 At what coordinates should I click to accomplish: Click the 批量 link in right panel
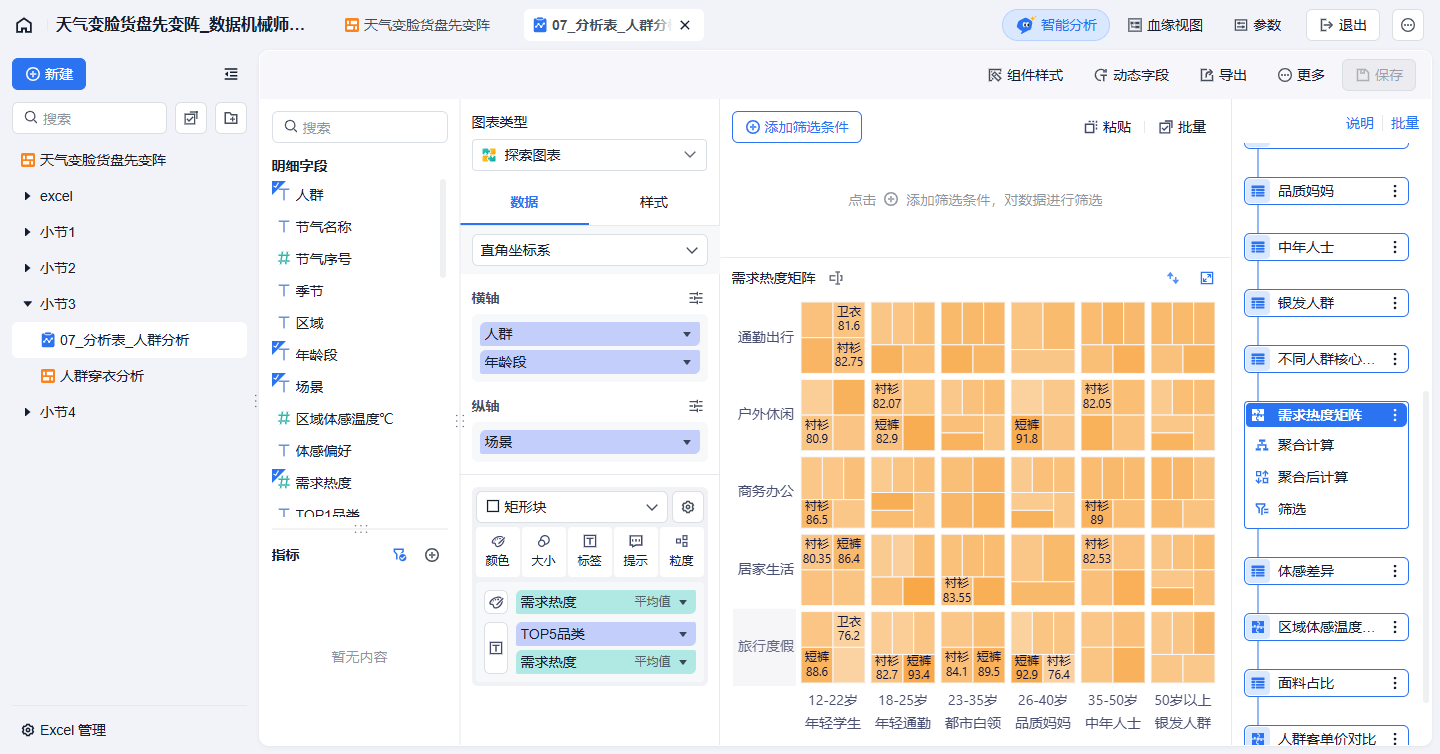[x=1405, y=123]
